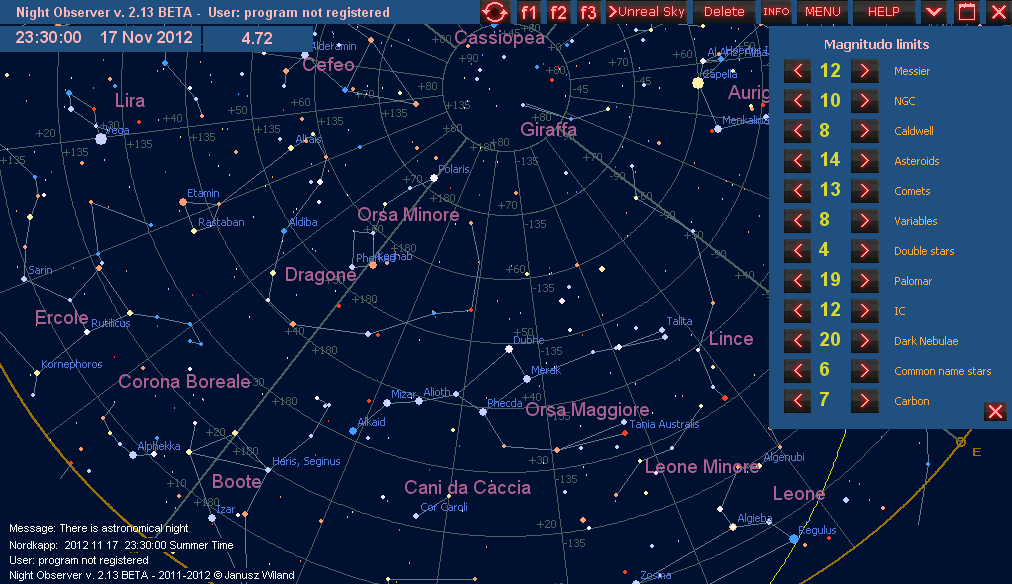
Task: Increase the Variables magnitude limit
Action: pyautogui.click(x=865, y=221)
